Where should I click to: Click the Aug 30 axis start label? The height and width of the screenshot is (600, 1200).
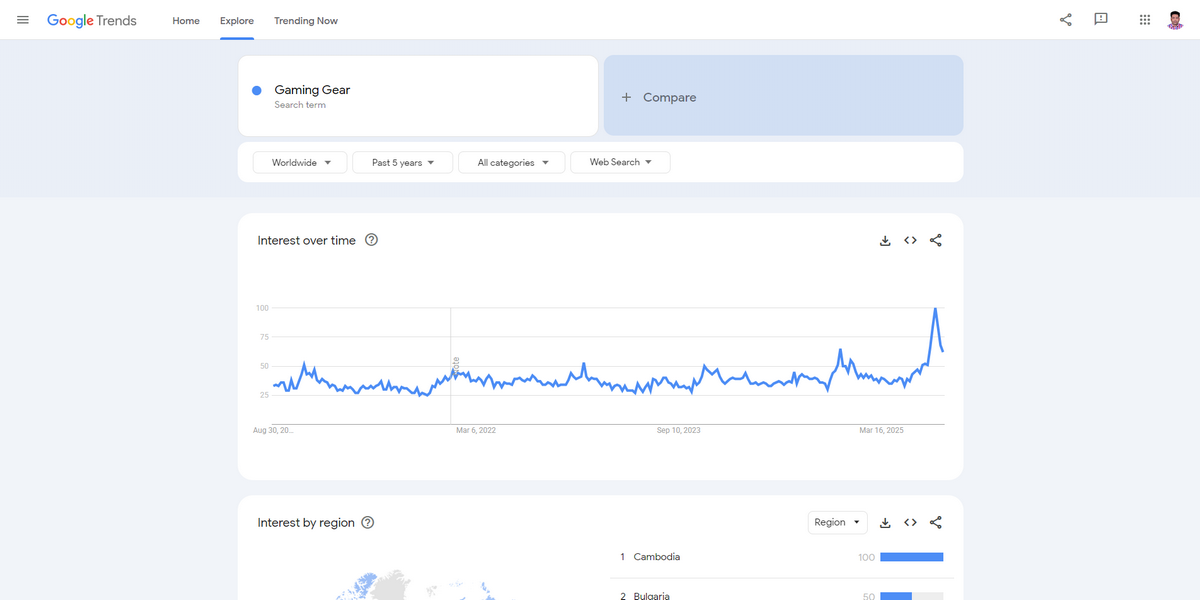tap(273, 430)
